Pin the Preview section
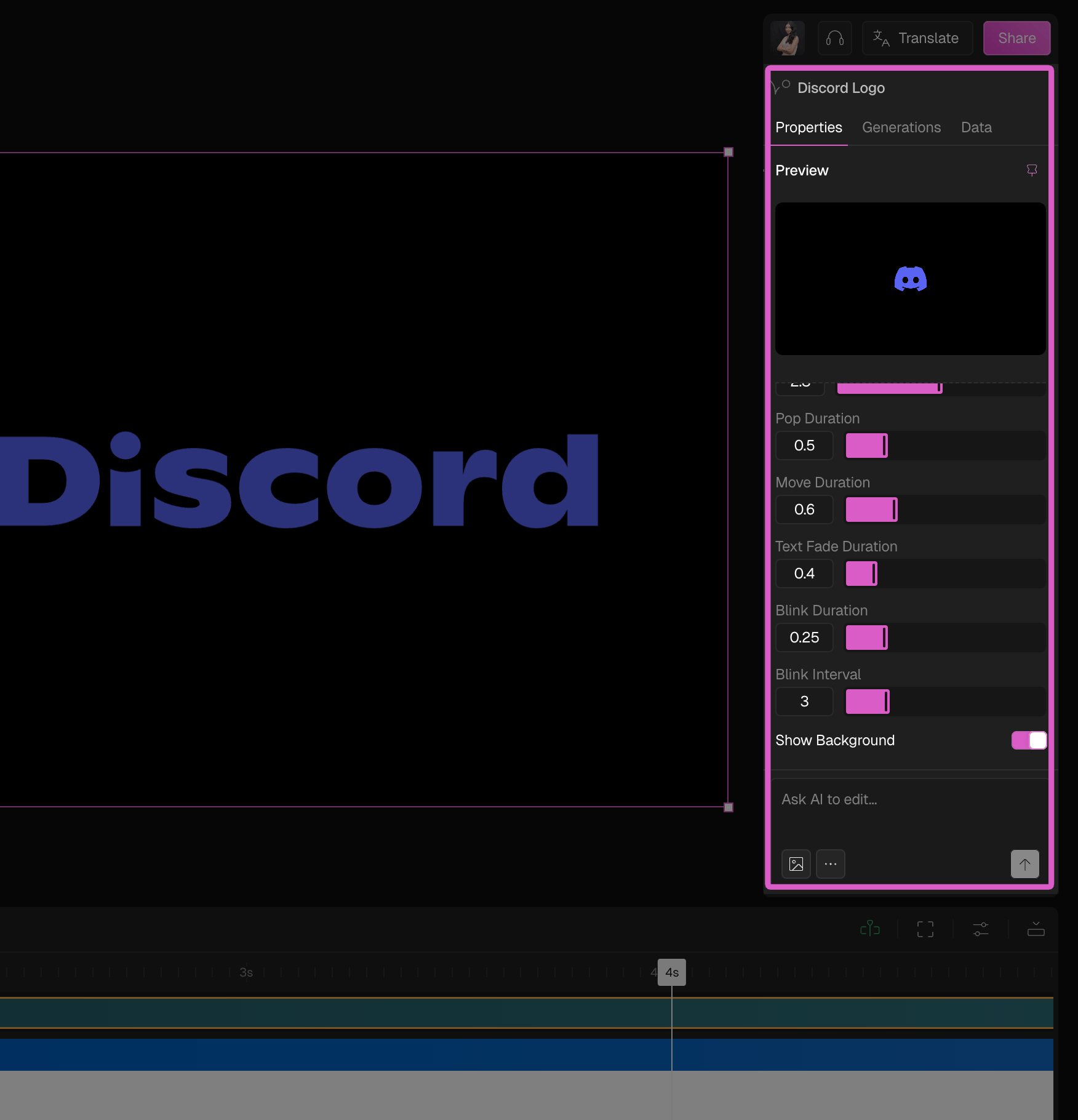Viewport: 1078px width, 1120px height. [x=1032, y=170]
